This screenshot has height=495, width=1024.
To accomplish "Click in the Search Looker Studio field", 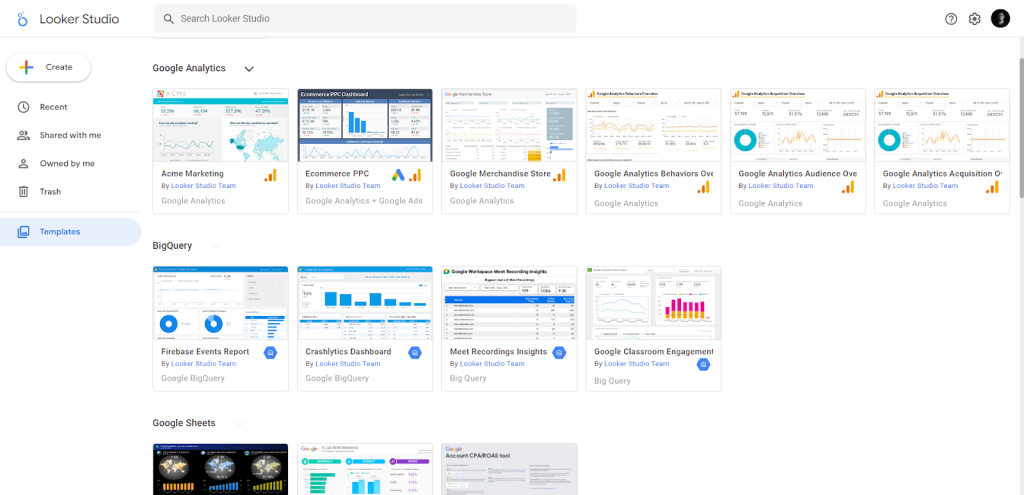I will pyautogui.click(x=370, y=19).
